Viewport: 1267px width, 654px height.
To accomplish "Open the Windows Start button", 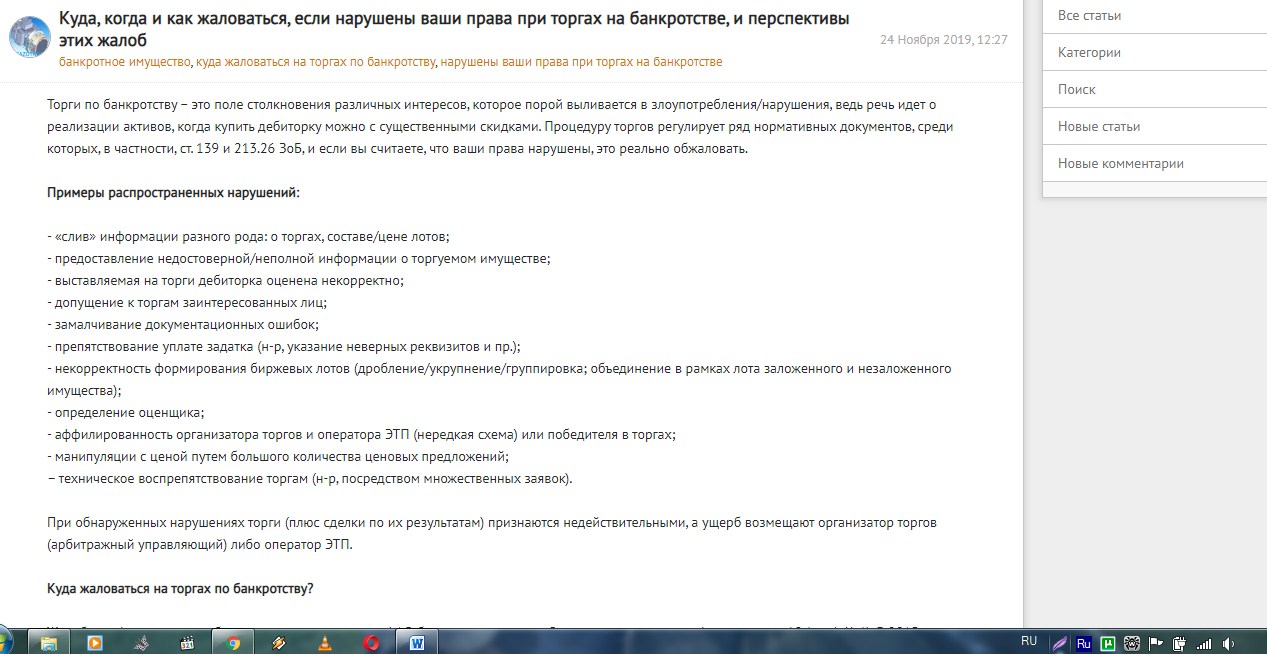I will point(4,643).
